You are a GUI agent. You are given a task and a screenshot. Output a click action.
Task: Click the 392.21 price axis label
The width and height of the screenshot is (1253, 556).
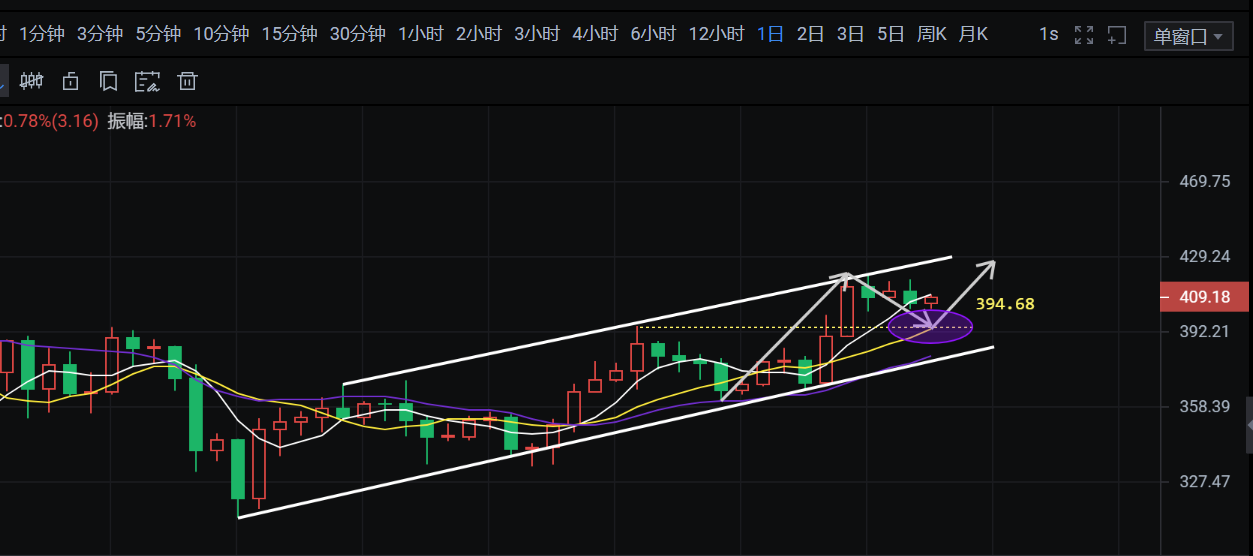pos(1205,331)
